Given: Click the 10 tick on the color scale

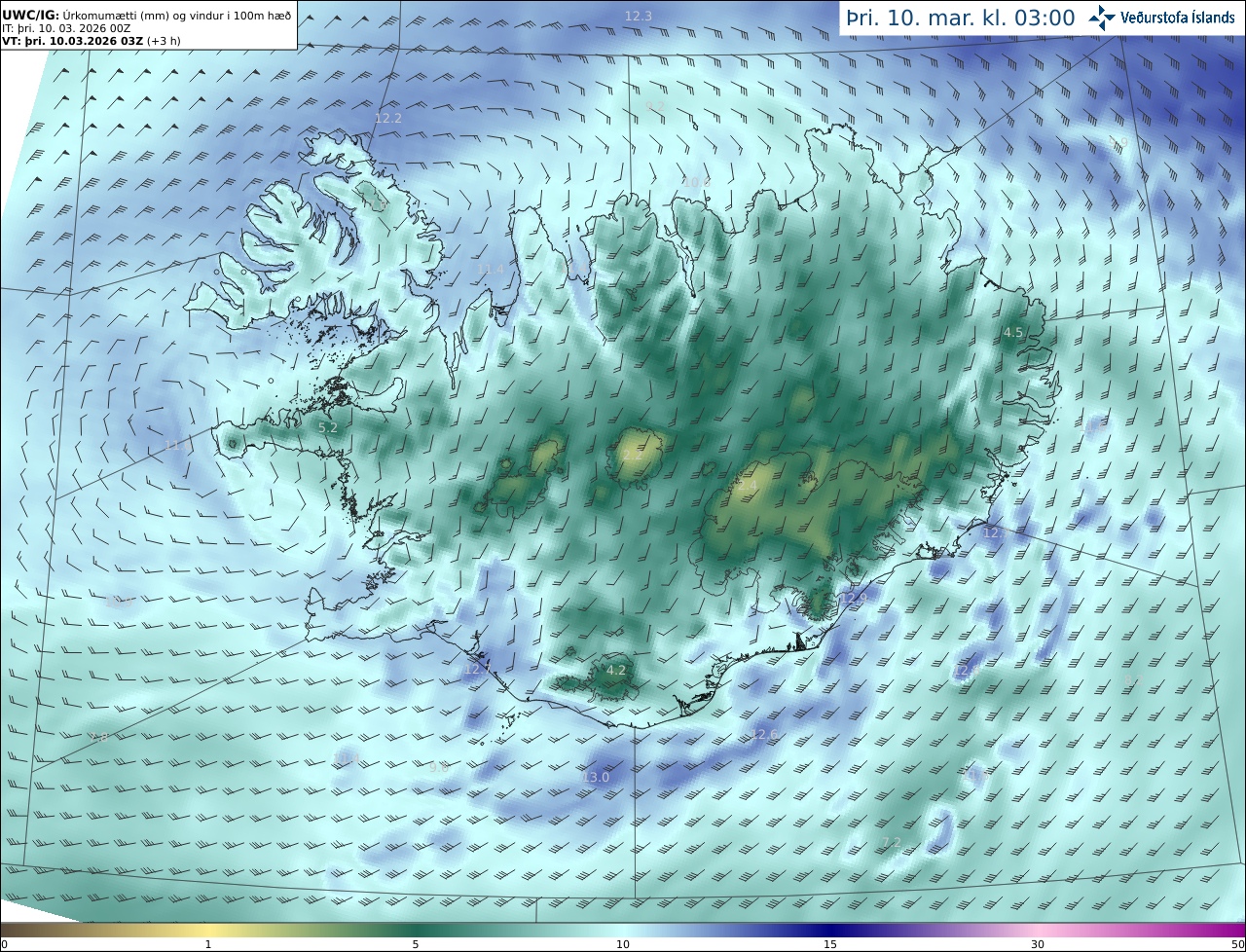Looking at the screenshot, I should pyautogui.click(x=623, y=944).
